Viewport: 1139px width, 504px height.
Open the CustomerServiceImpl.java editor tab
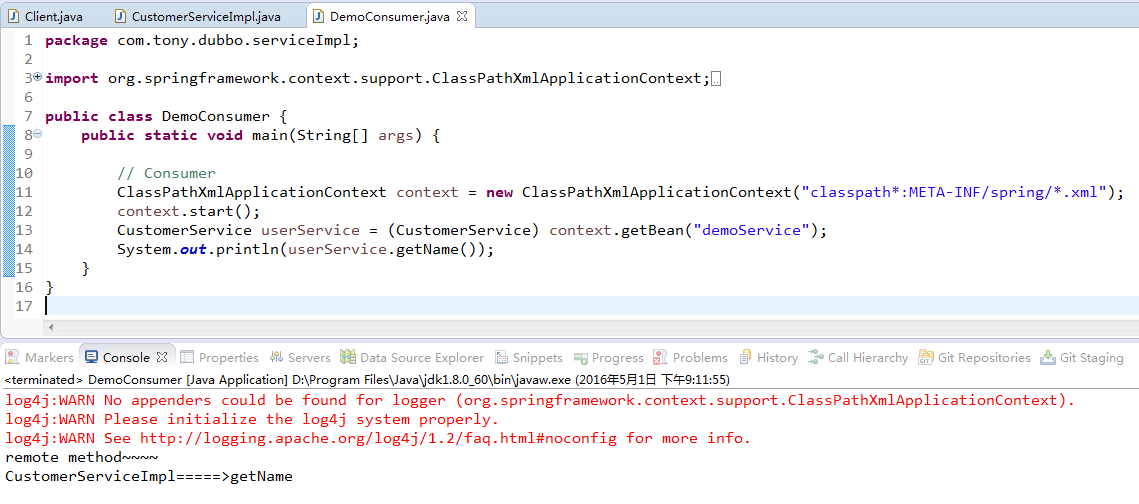206,16
